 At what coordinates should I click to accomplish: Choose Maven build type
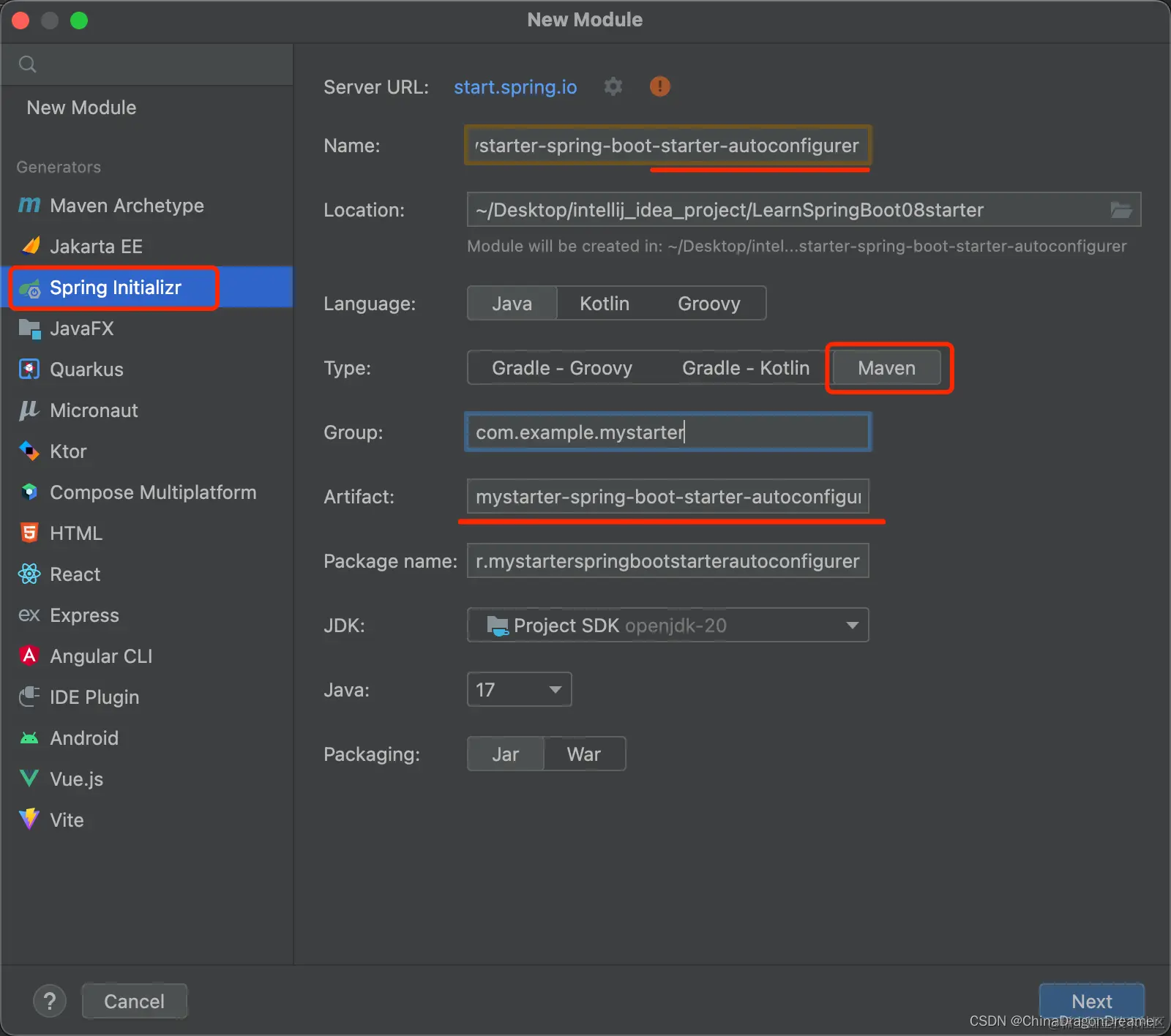887,368
